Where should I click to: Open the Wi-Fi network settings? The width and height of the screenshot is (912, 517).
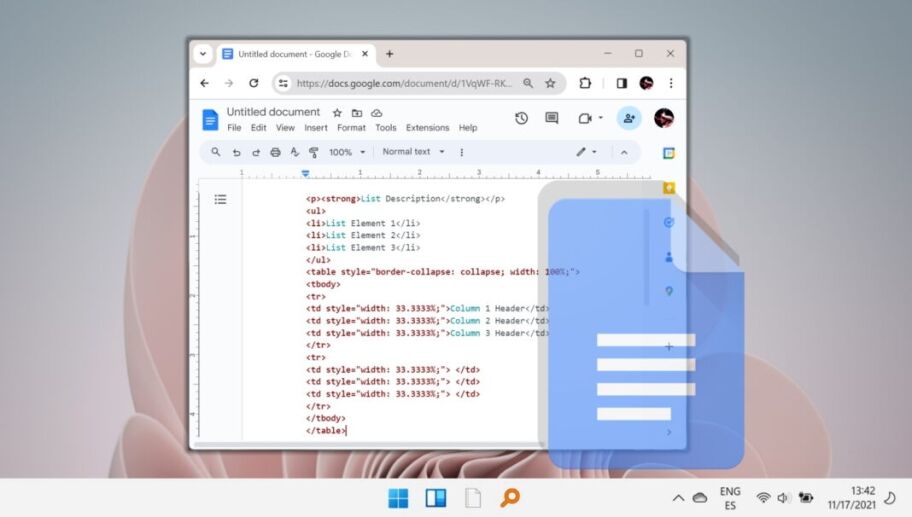pos(763,498)
